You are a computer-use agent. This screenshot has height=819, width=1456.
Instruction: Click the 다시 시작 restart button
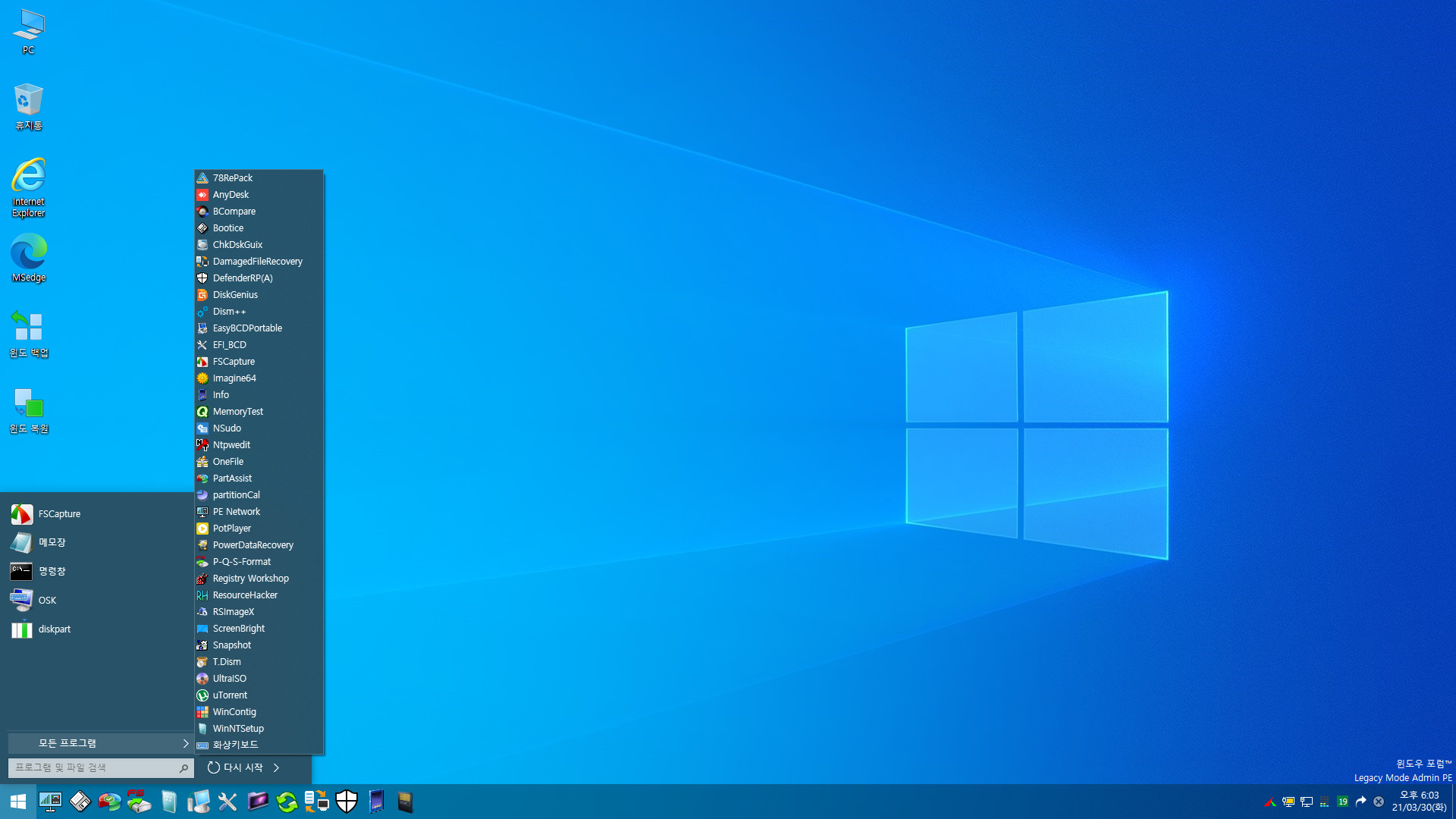tap(234, 767)
